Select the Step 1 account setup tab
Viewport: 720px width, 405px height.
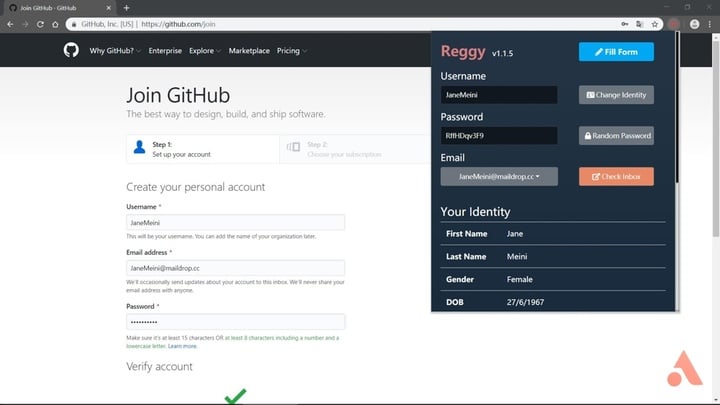(x=202, y=149)
